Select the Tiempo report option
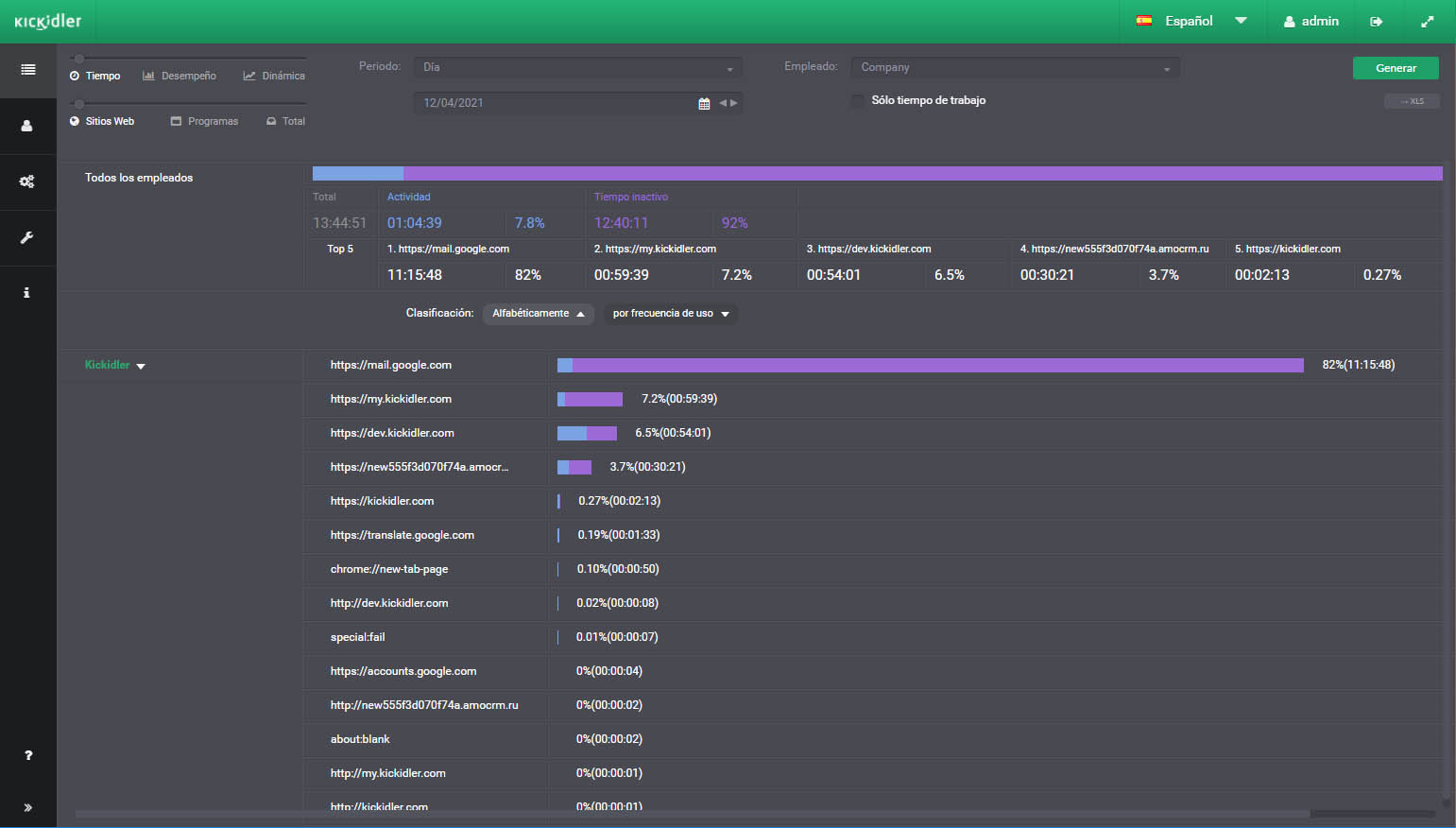1456x828 pixels. (x=95, y=76)
